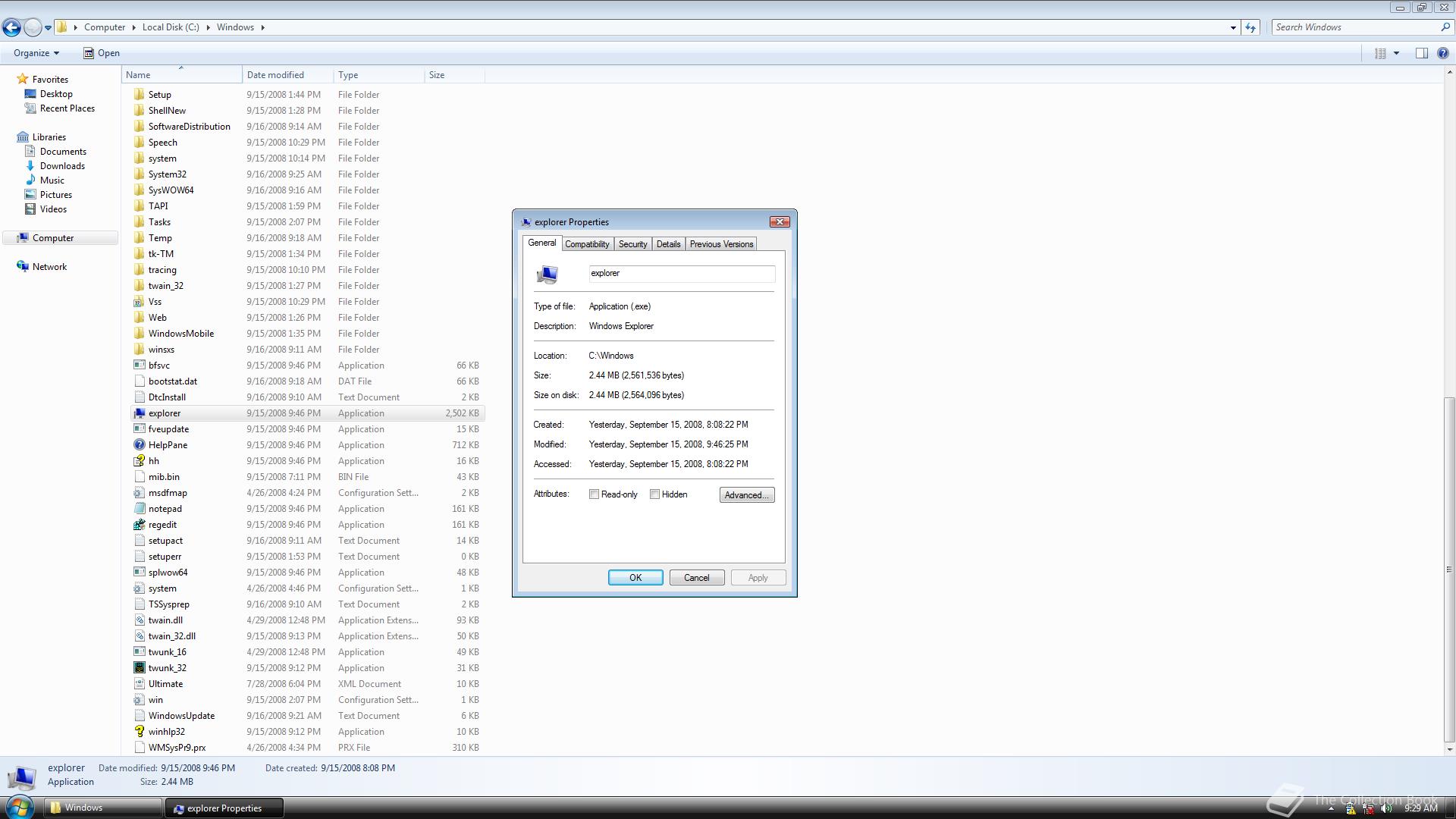Sort by the Name column header
Image resolution: width=1456 pixels, height=819 pixels.
182,75
